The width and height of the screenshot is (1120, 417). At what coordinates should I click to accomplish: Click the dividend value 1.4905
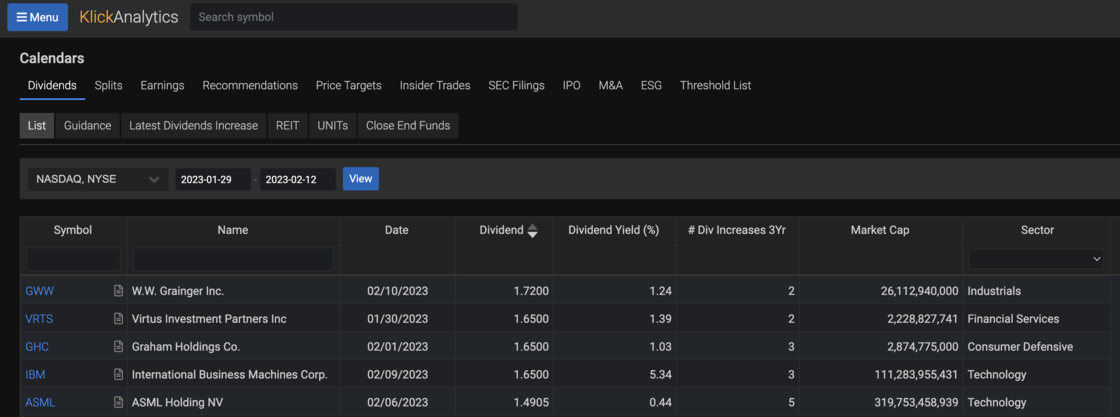531,403
